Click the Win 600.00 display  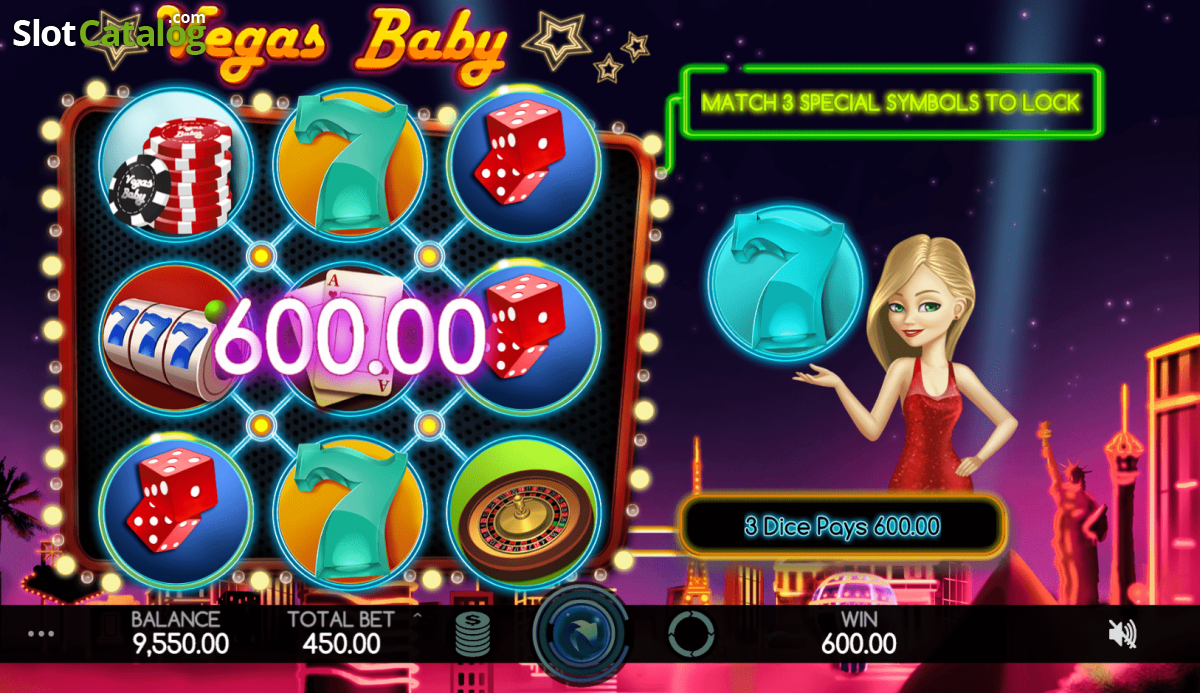tap(859, 632)
